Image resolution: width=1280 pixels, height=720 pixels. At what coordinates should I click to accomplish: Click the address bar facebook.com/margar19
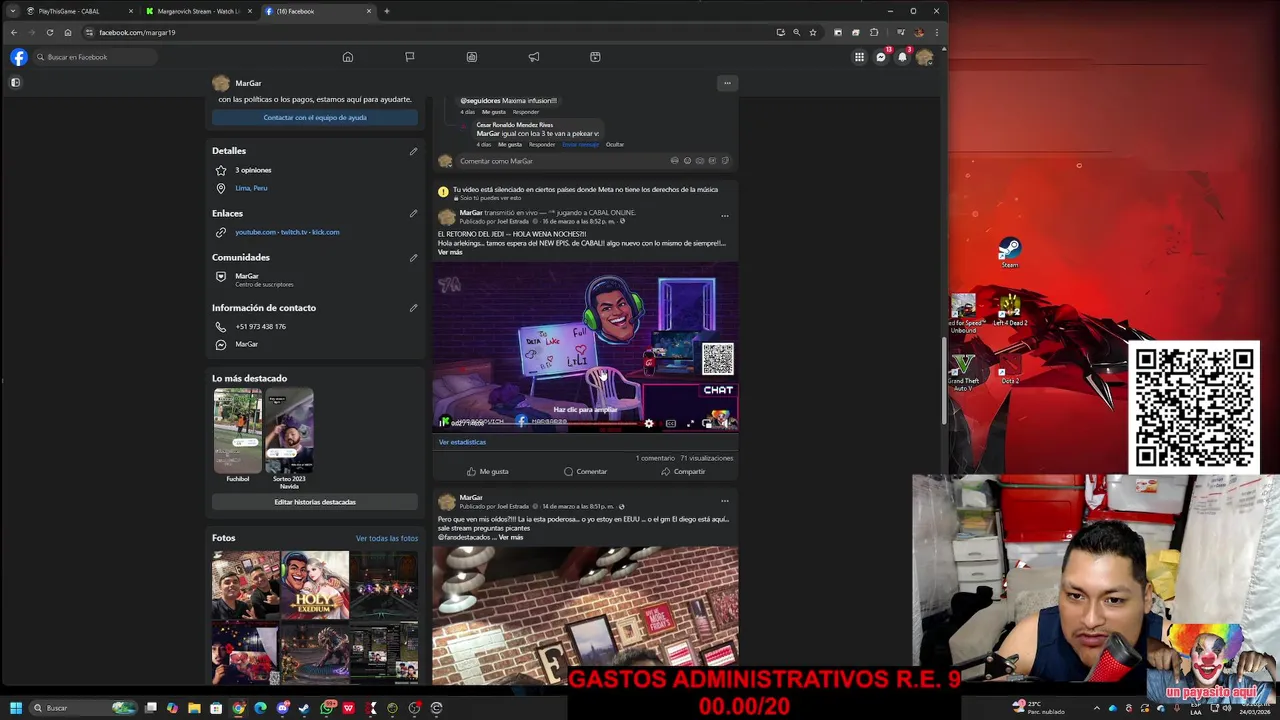[430, 32]
